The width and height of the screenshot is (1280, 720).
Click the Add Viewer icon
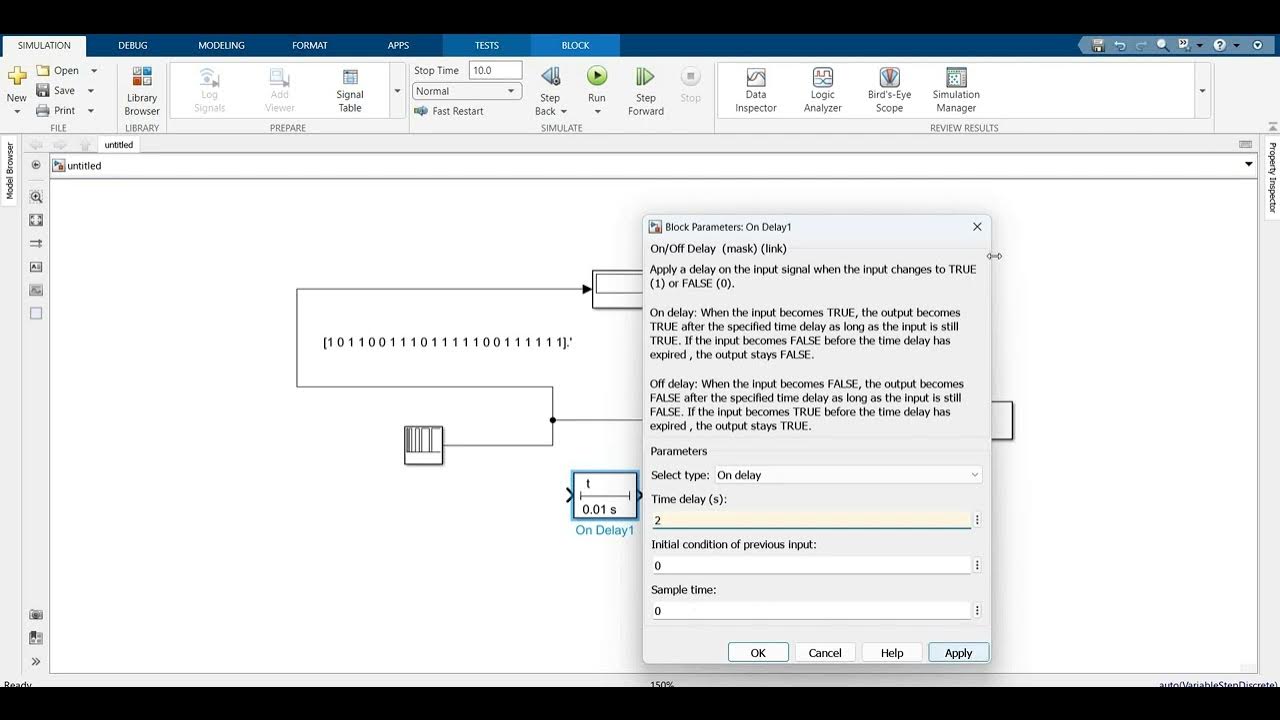[x=280, y=78]
